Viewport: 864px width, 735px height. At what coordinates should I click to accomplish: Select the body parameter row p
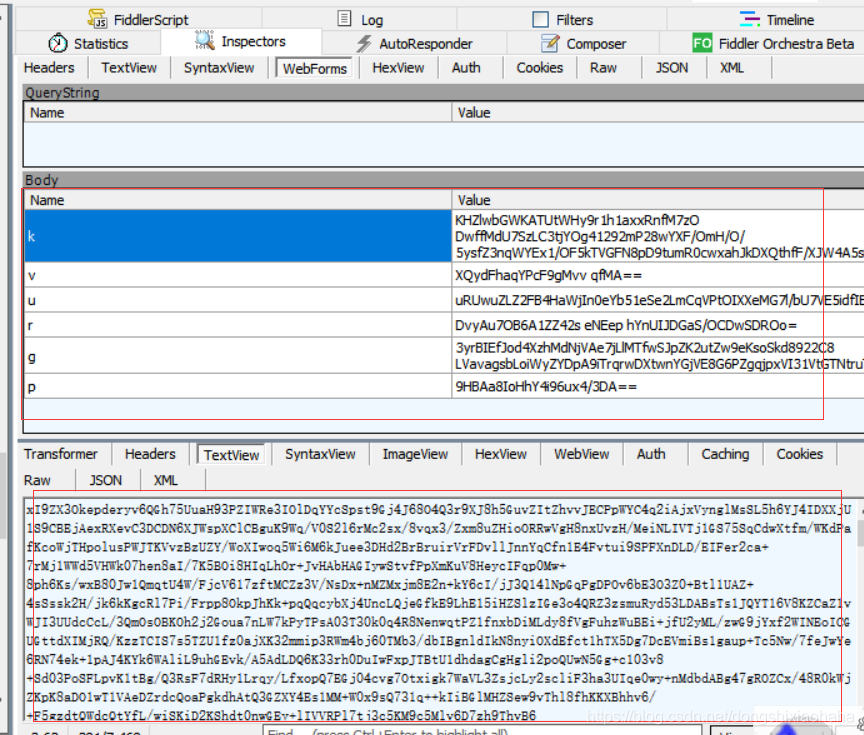(444, 386)
